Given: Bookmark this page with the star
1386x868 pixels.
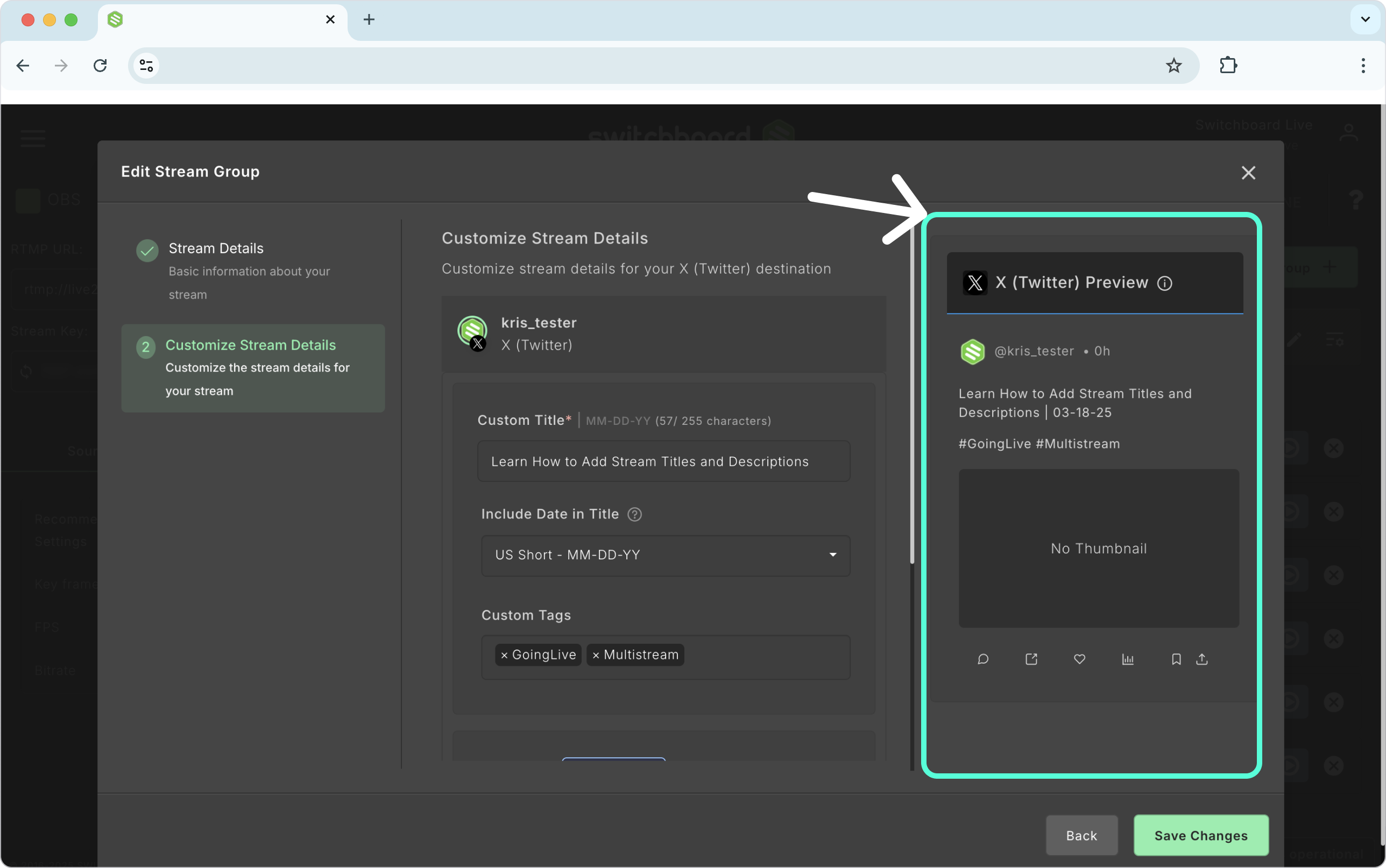Looking at the screenshot, I should [1173, 66].
